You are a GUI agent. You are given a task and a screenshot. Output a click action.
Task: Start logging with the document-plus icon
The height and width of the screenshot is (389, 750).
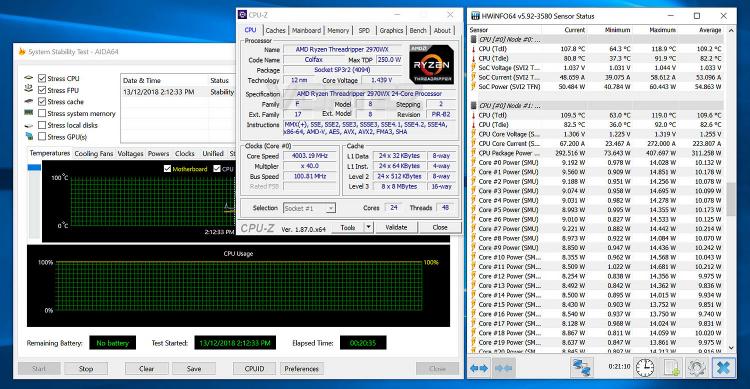click(671, 367)
